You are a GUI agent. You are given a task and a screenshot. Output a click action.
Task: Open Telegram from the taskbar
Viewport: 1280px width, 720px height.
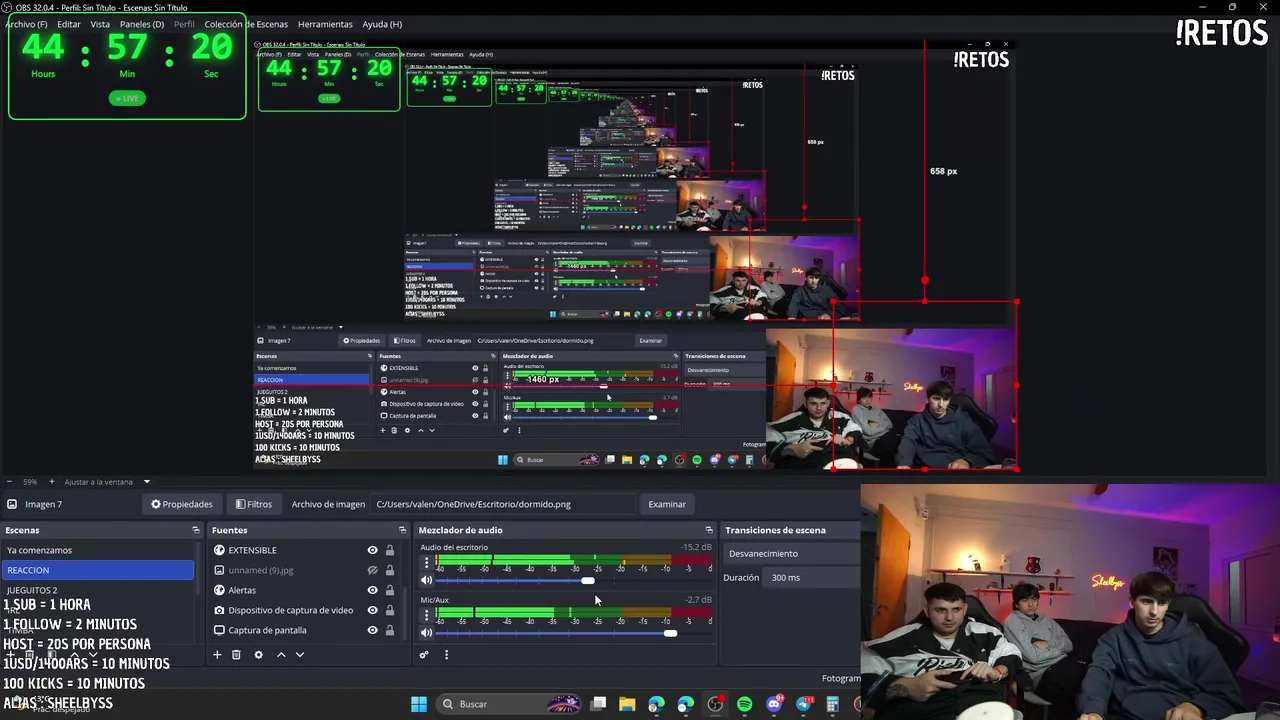[804, 704]
